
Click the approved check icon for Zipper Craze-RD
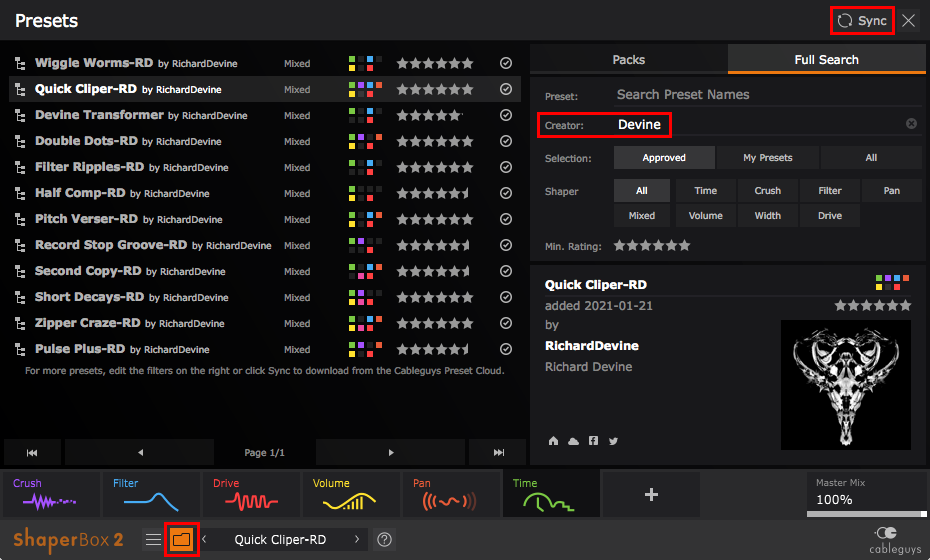pos(506,323)
